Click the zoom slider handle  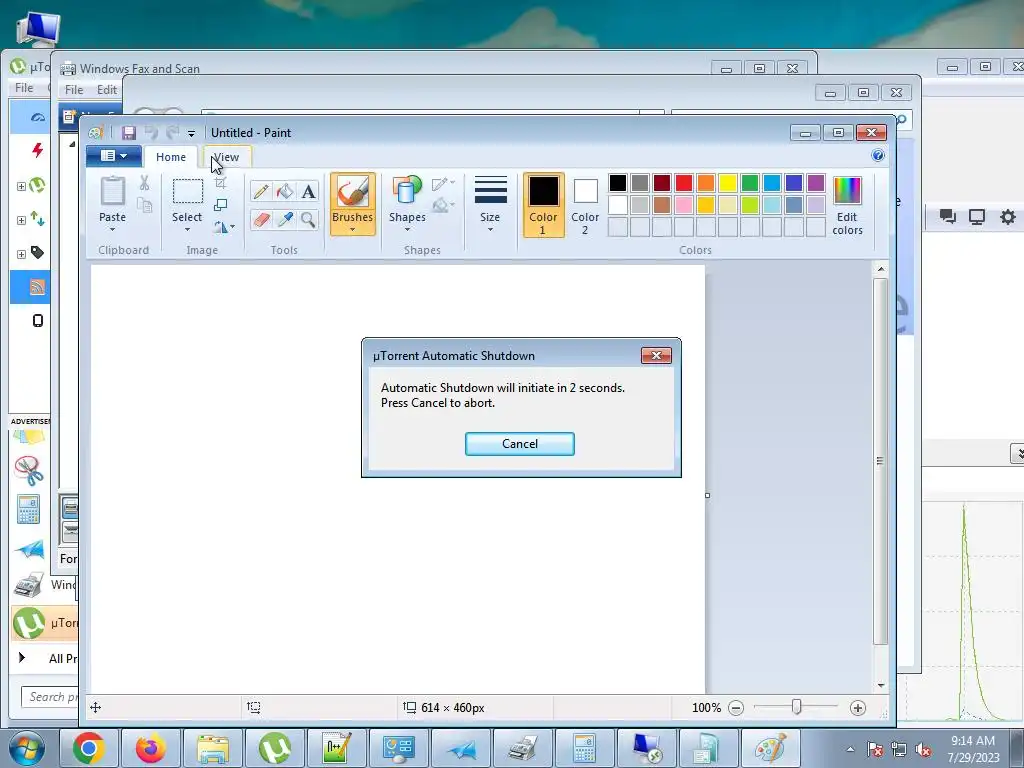tap(796, 707)
